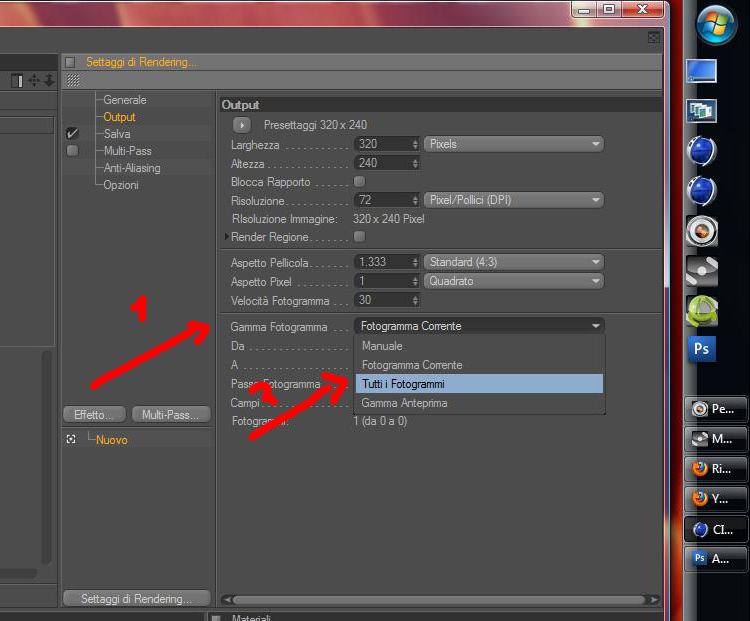Open the Pixel/Pollici (DPI) dropdown
Viewport: 750px width, 621px height.
point(513,200)
